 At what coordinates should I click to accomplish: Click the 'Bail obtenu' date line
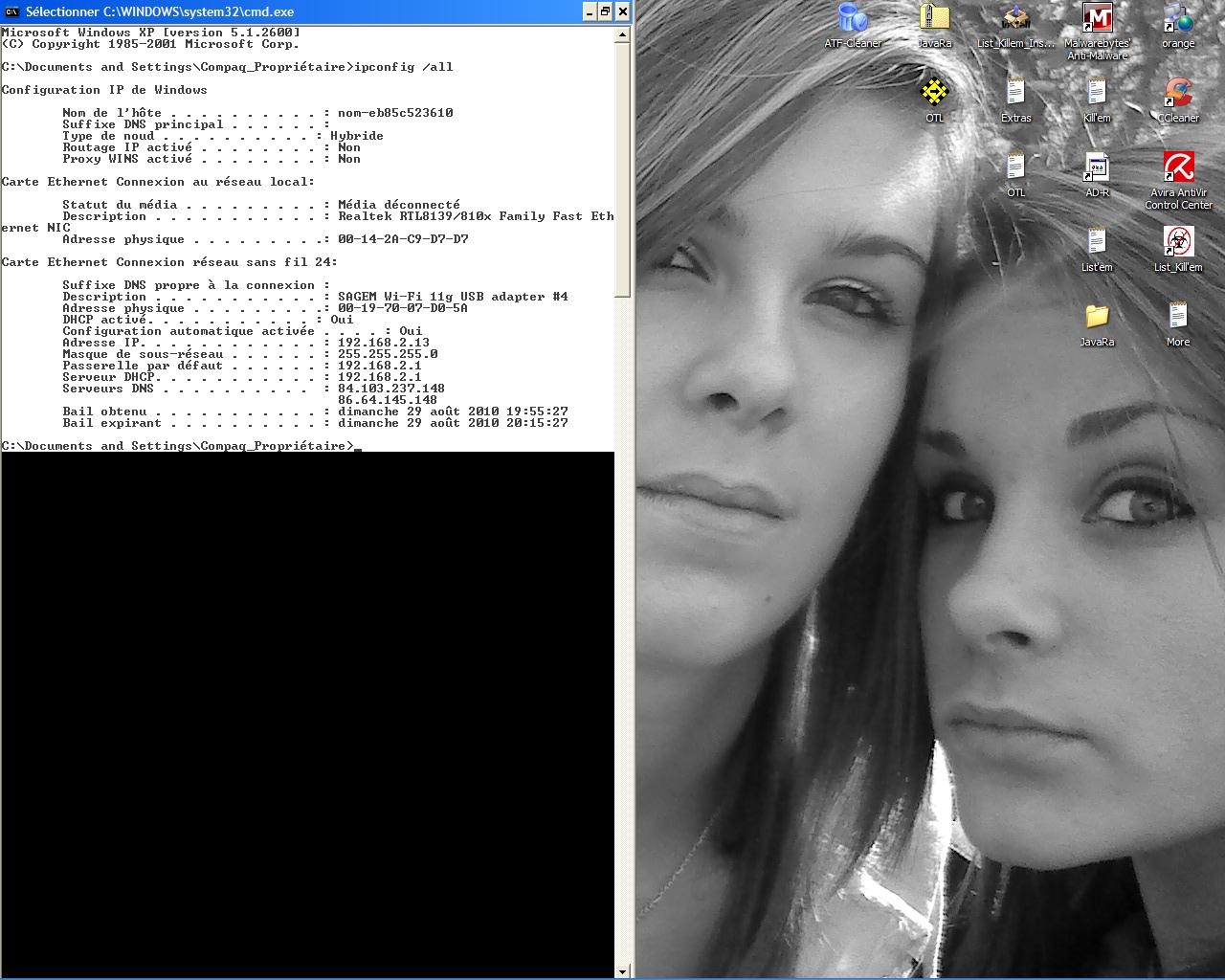click(315, 412)
